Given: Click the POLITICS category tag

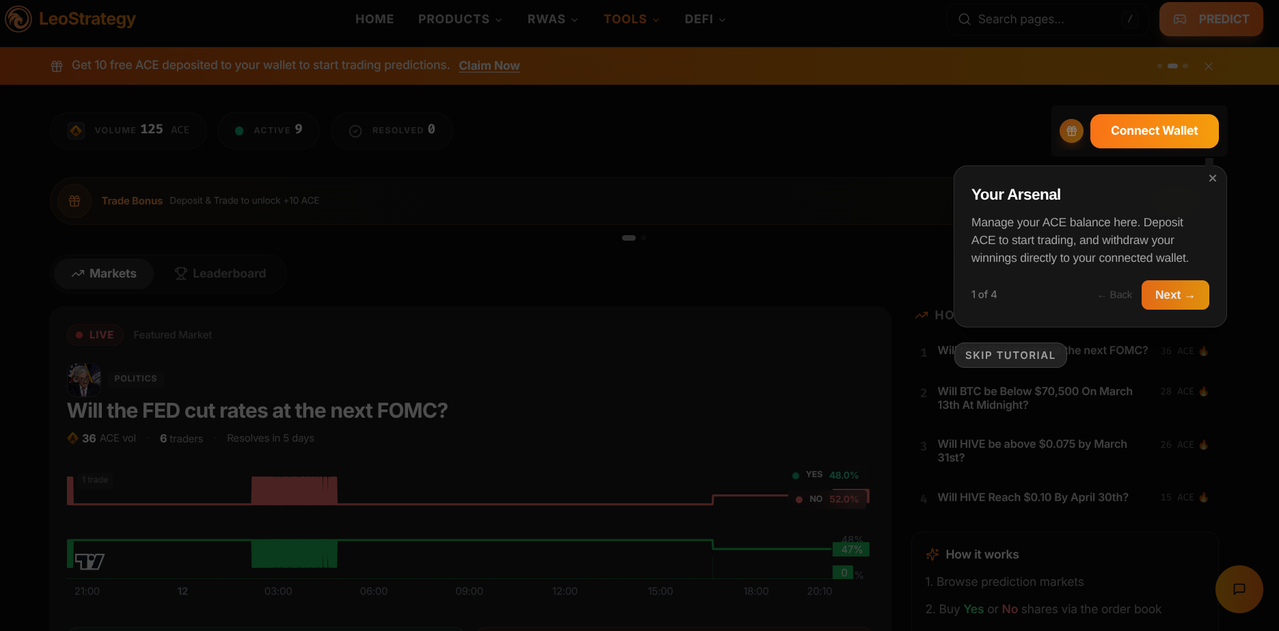Looking at the screenshot, I should [136, 379].
